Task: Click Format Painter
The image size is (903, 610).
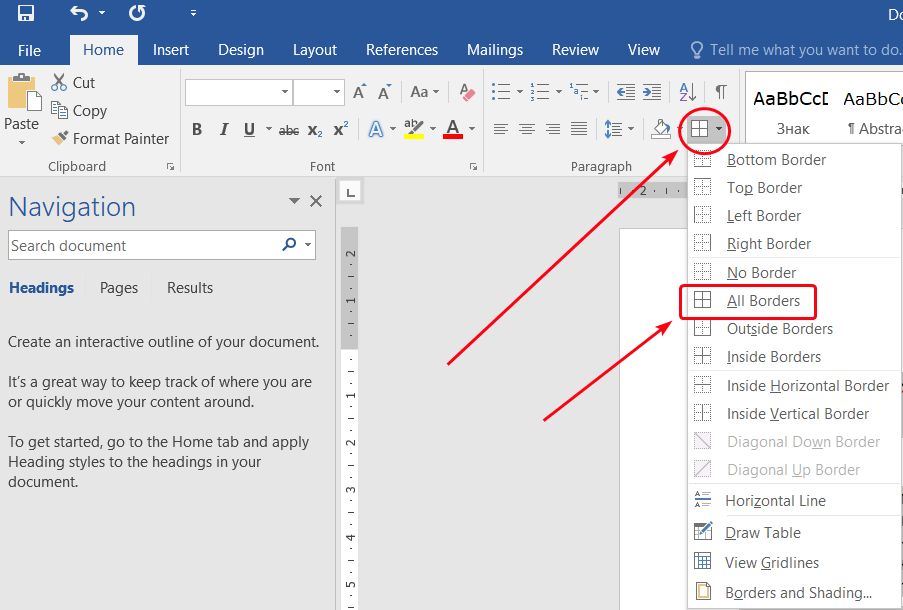Action: 109,138
